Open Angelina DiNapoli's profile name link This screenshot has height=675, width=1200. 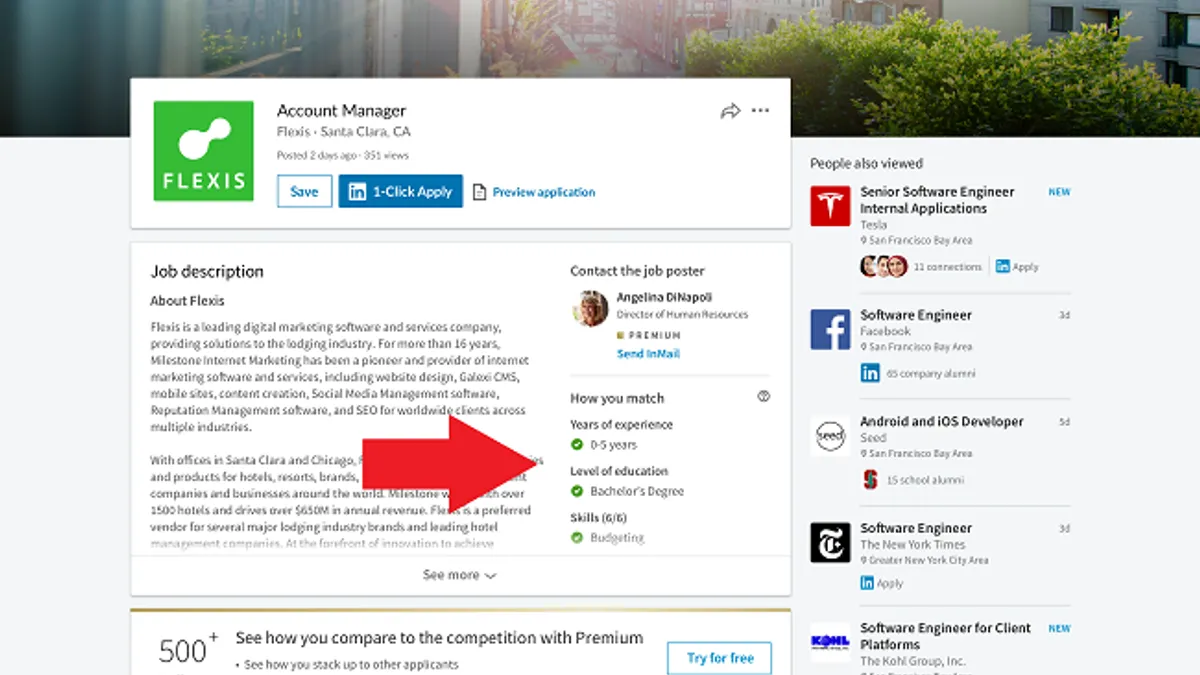[664, 297]
